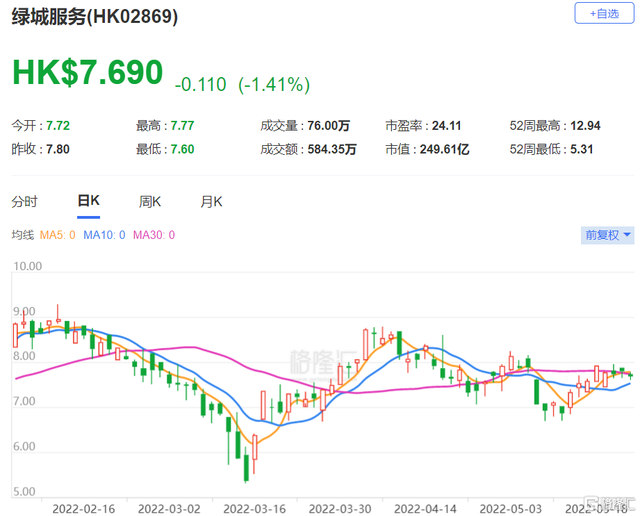The height and width of the screenshot is (516, 640).
Task: Click 52周最高 value 12.94
Action: pos(585,126)
